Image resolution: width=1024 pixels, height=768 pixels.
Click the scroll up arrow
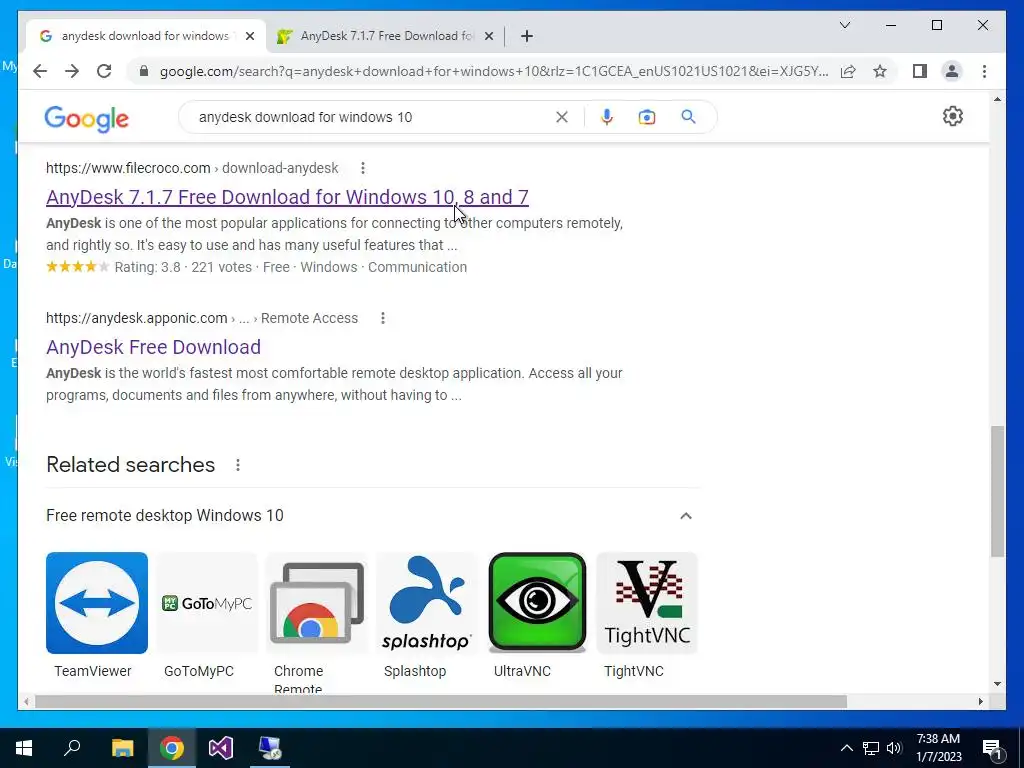[997, 99]
